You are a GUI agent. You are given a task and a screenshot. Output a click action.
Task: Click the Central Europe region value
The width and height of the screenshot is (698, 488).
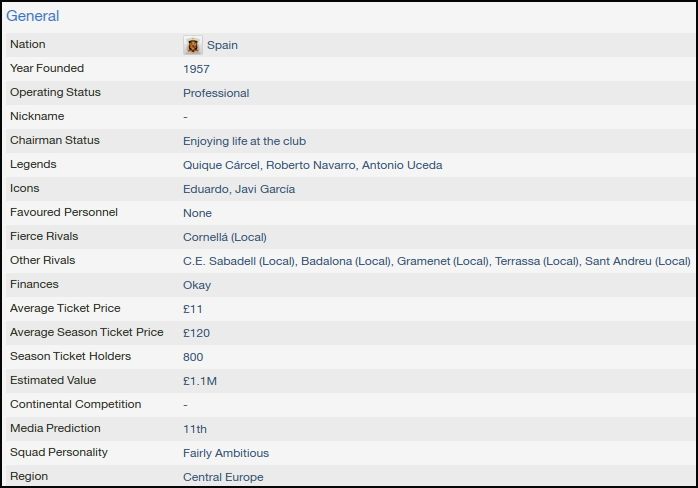(223, 477)
